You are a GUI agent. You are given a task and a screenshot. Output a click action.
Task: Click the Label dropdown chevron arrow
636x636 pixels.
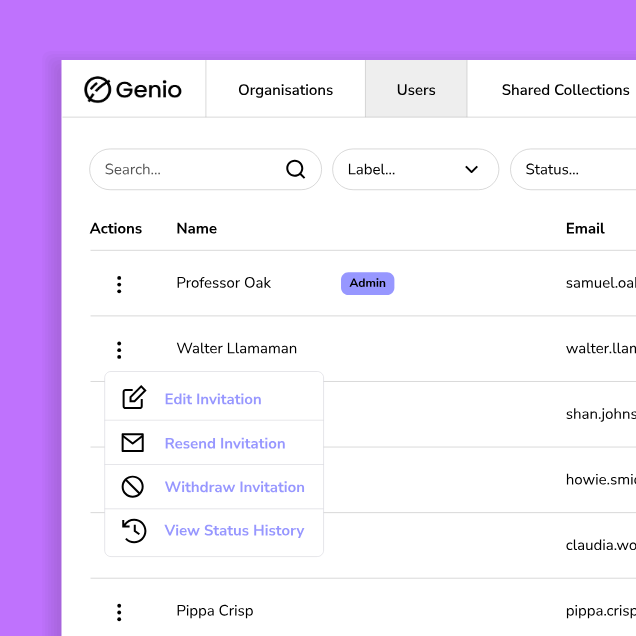coord(472,170)
